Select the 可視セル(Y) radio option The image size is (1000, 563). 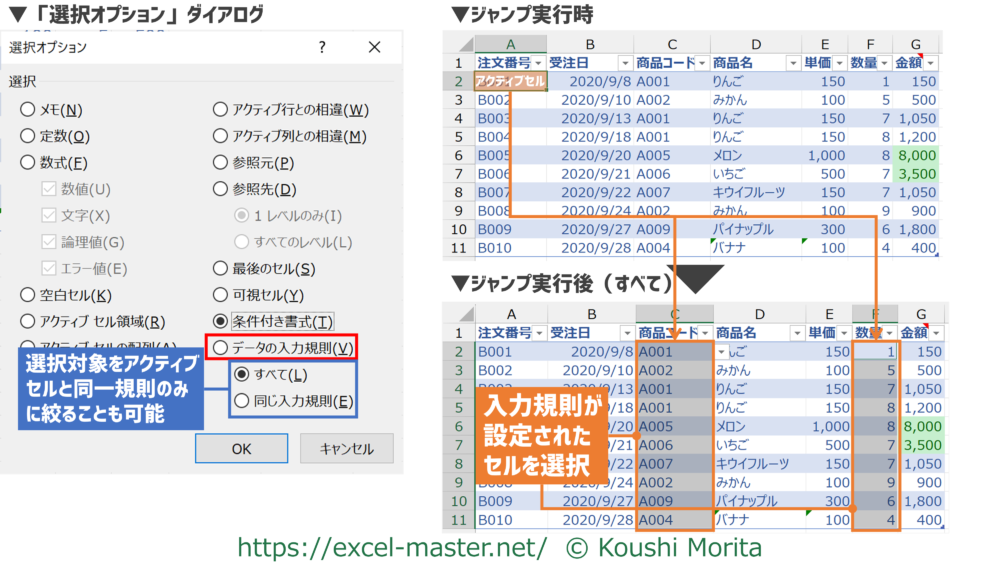[221, 295]
